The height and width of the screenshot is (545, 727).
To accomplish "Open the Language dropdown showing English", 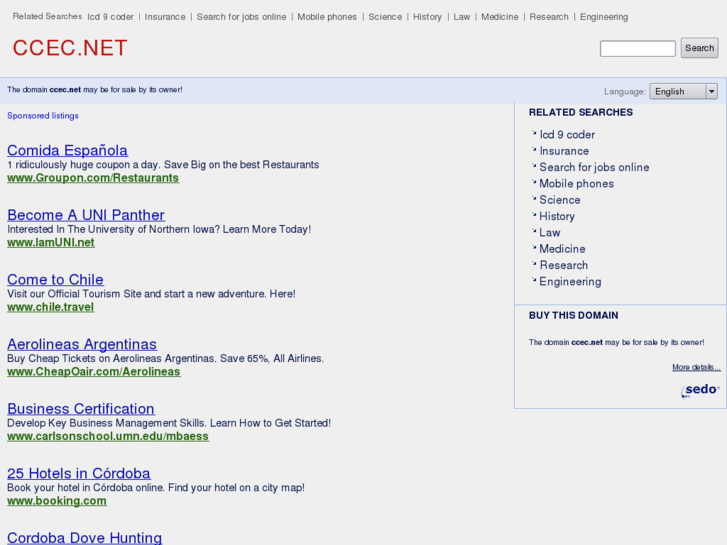I will click(x=683, y=91).
